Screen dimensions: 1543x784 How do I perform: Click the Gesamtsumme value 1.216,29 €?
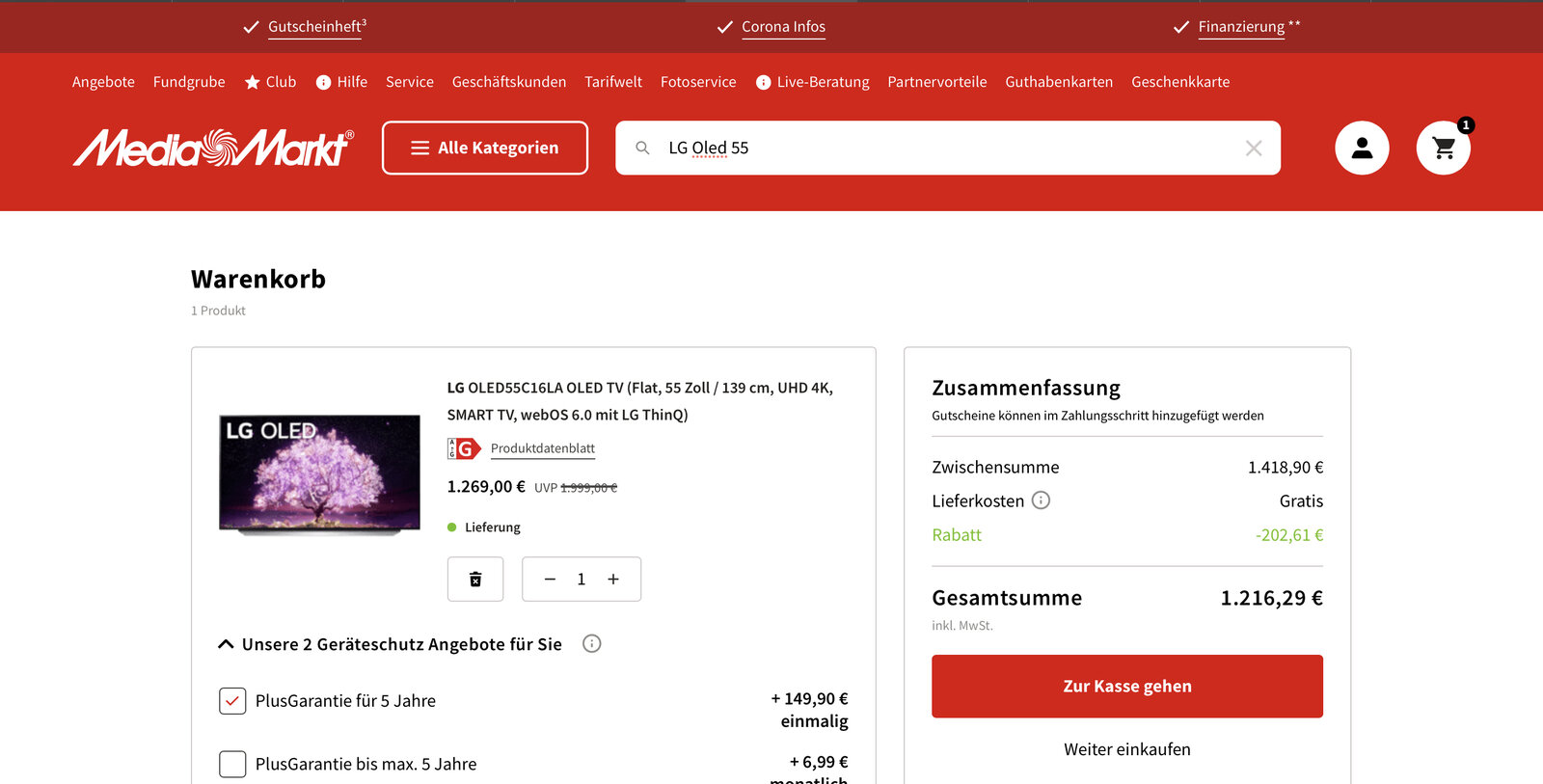pyautogui.click(x=1272, y=598)
